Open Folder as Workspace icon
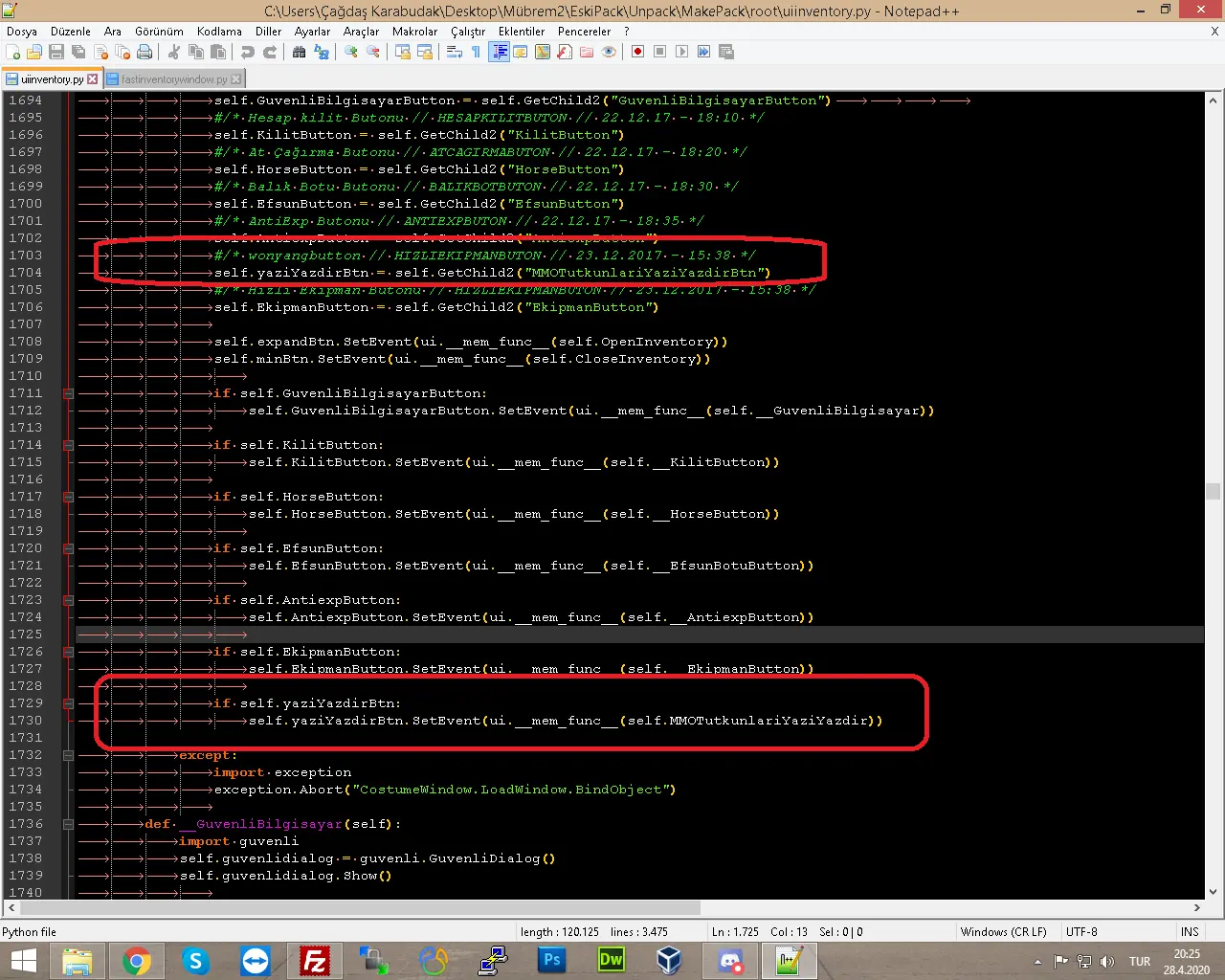 point(587,52)
